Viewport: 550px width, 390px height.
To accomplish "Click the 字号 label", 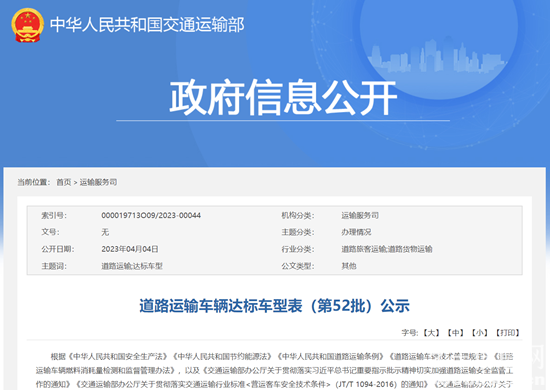I will point(410,332).
